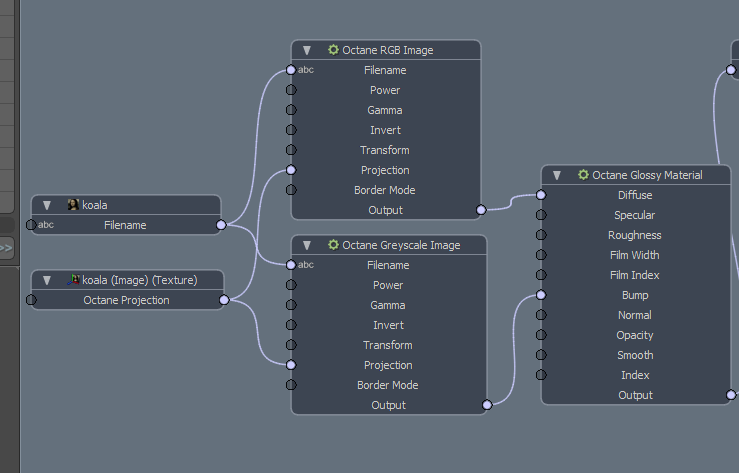The image size is (739, 473).
Task: Click the Opacity channel label
Action: [x=635, y=335]
